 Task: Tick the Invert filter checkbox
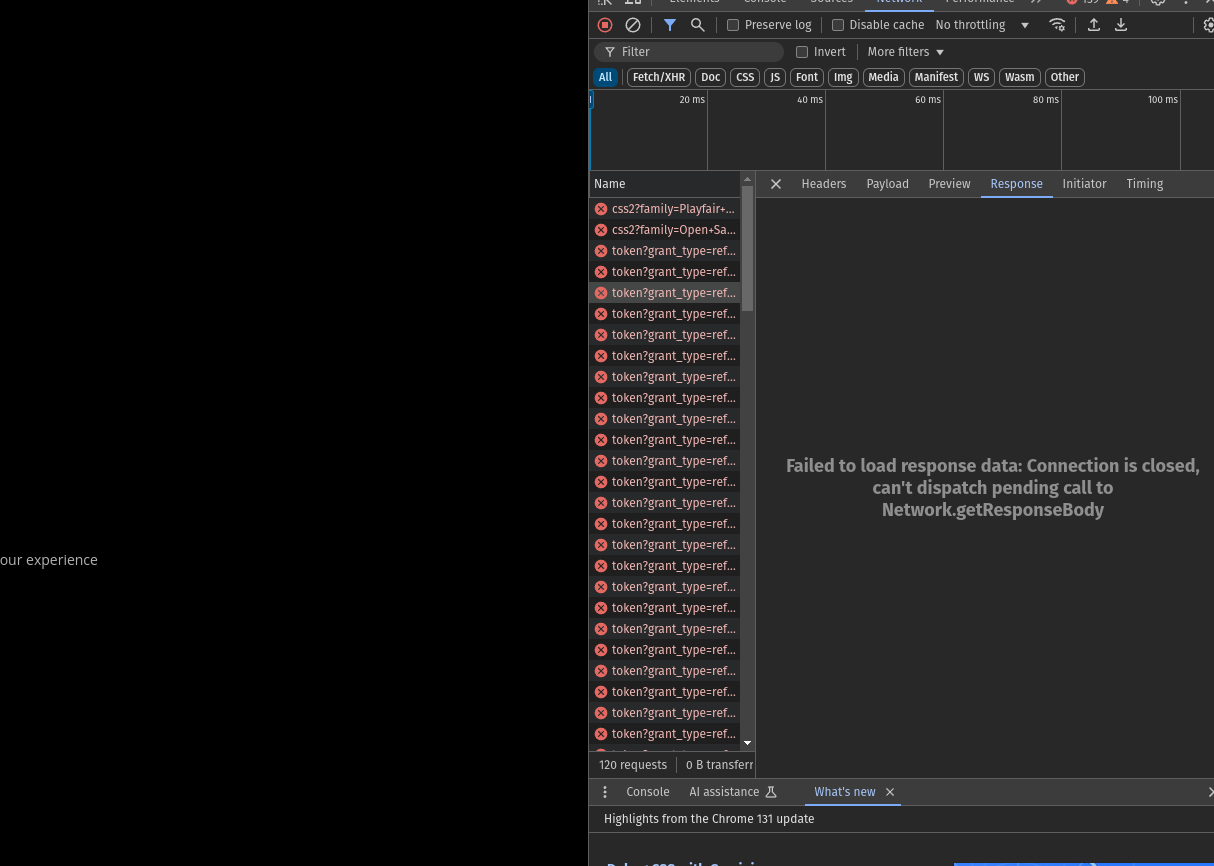802,52
